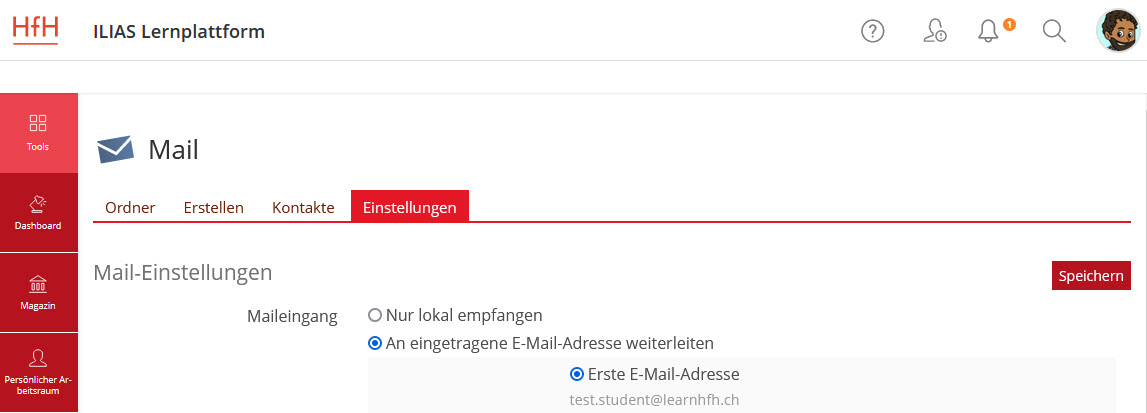Viewport: 1147px width, 413px height.
Task: Select "Nur lokal empfangen" option
Action: (375, 315)
